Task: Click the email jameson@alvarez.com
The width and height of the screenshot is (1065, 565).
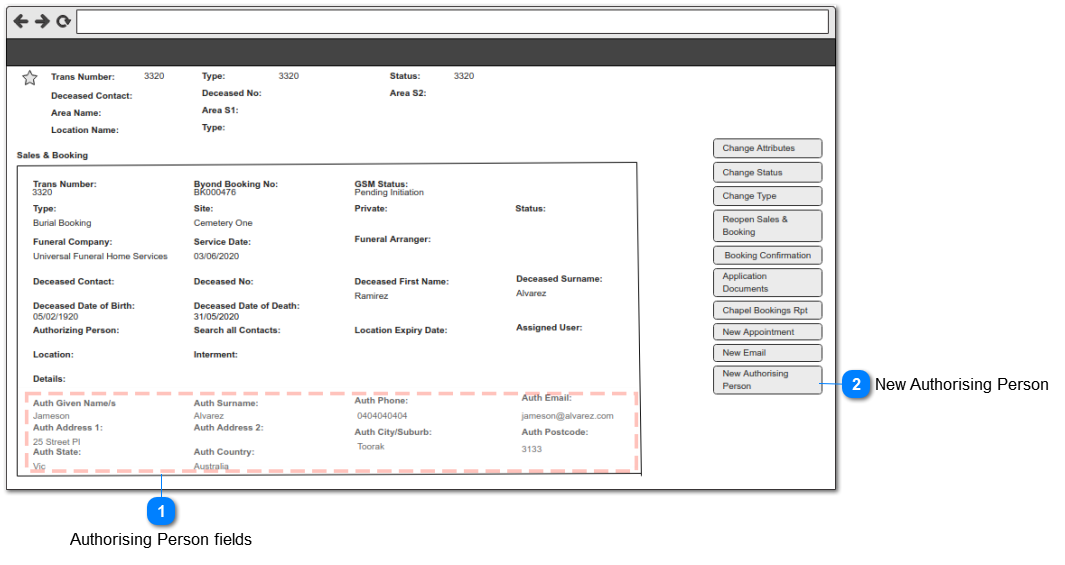Action: (x=567, y=416)
